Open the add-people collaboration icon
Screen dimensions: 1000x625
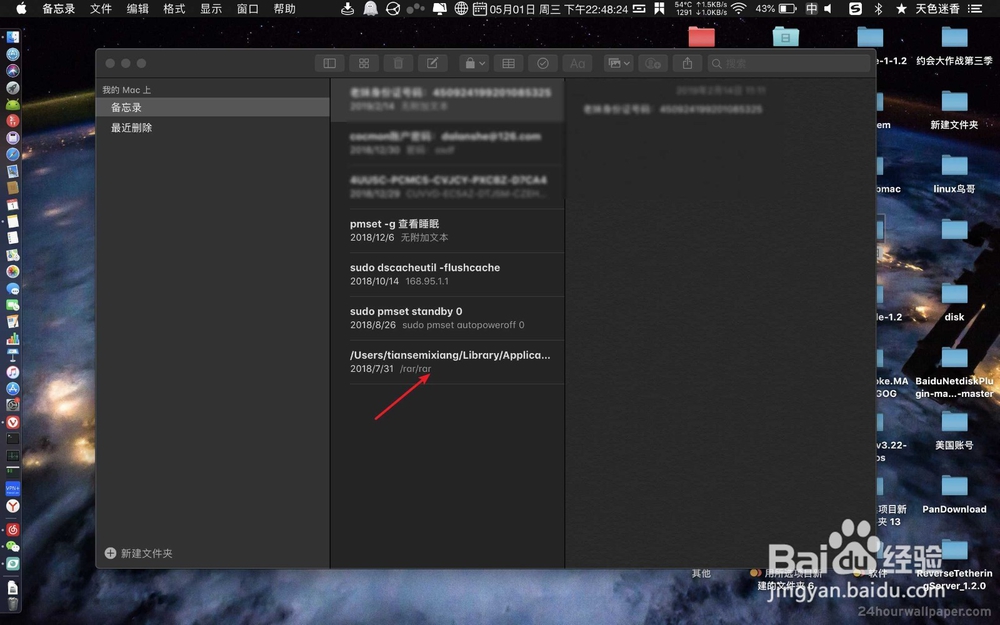point(653,62)
